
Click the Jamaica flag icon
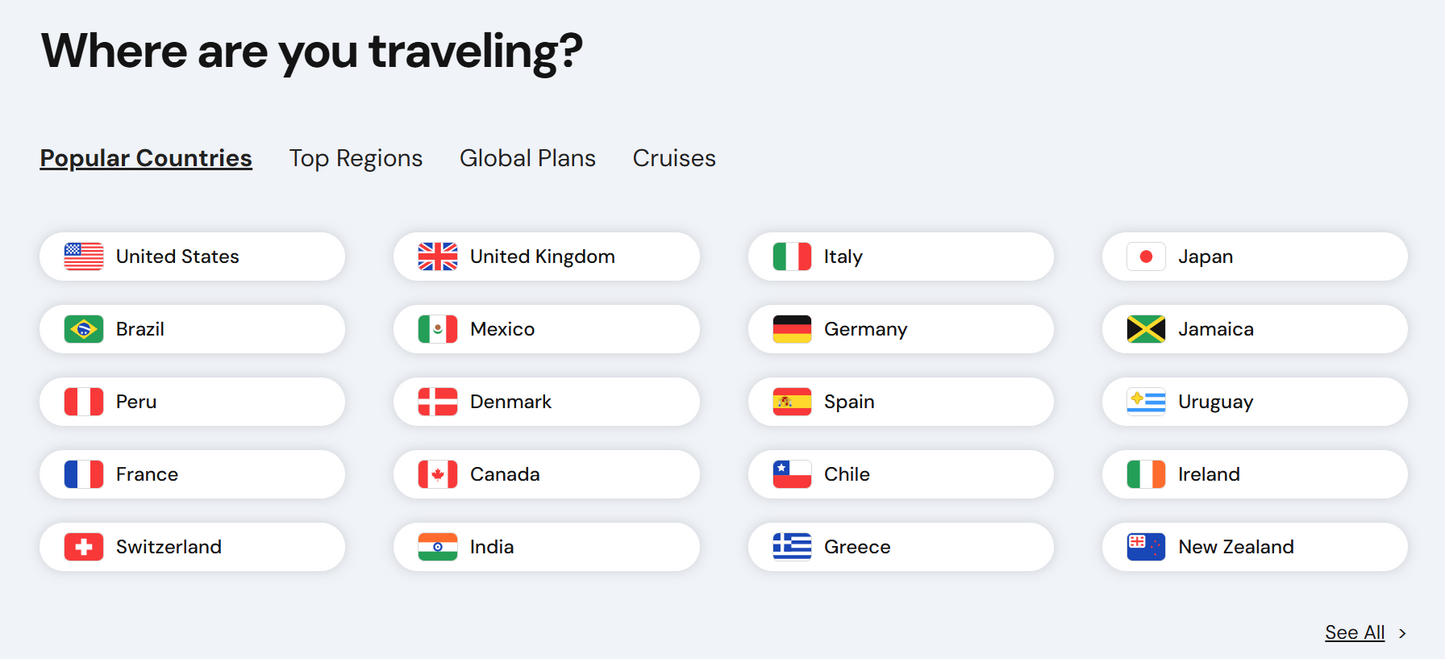point(1144,329)
